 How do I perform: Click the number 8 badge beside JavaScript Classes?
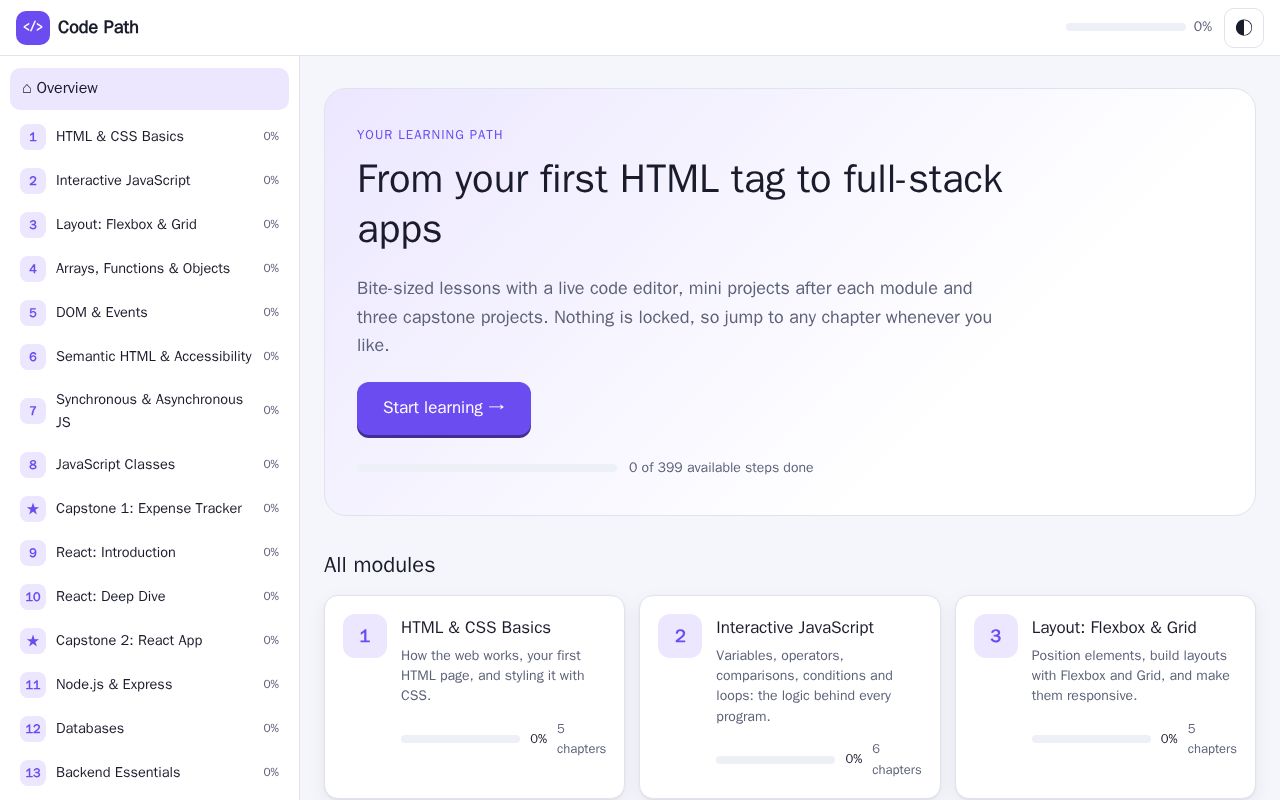coord(33,465)
